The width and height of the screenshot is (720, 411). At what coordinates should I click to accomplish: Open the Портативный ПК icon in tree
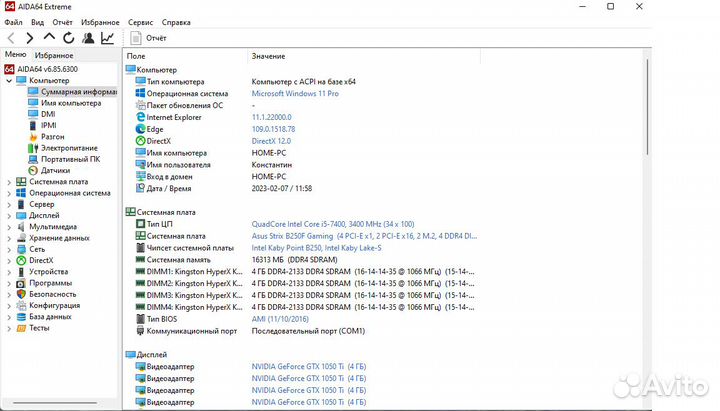tap(33, 159)
